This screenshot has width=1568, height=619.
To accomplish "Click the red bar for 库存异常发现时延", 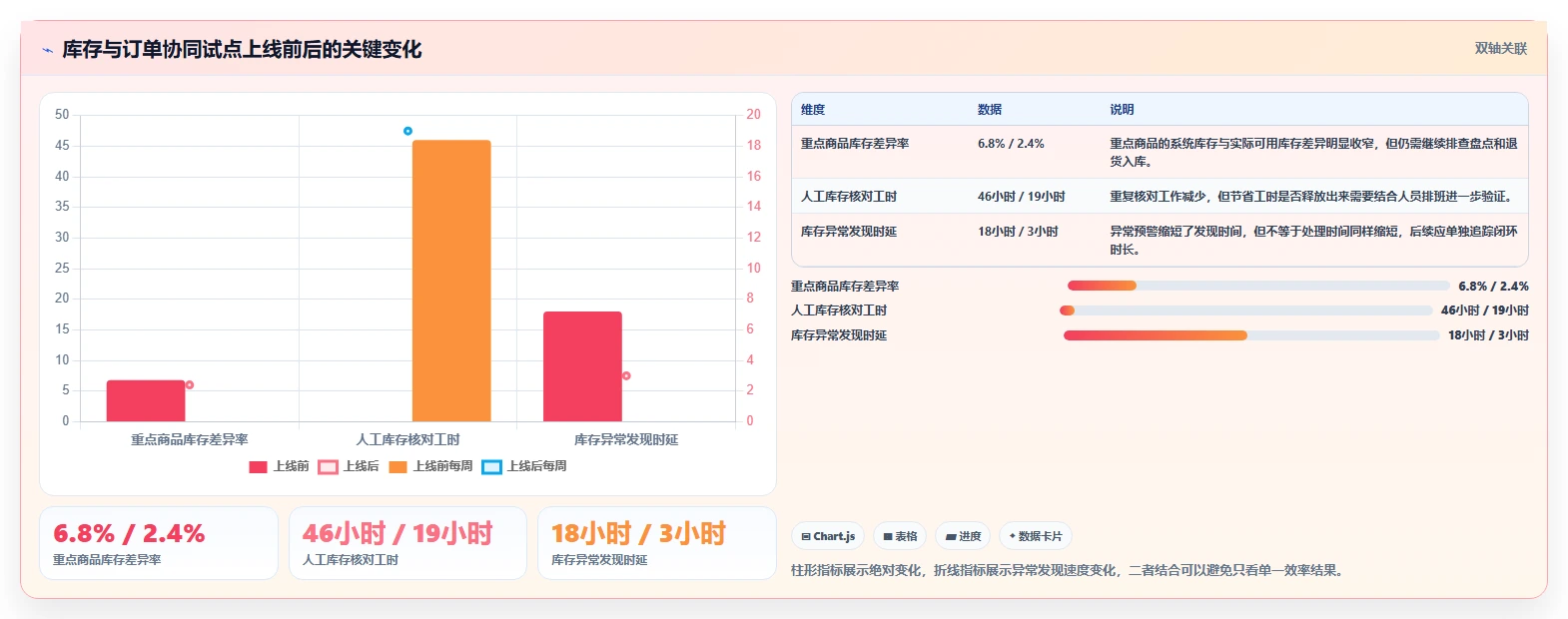I will tap(582, 366).
